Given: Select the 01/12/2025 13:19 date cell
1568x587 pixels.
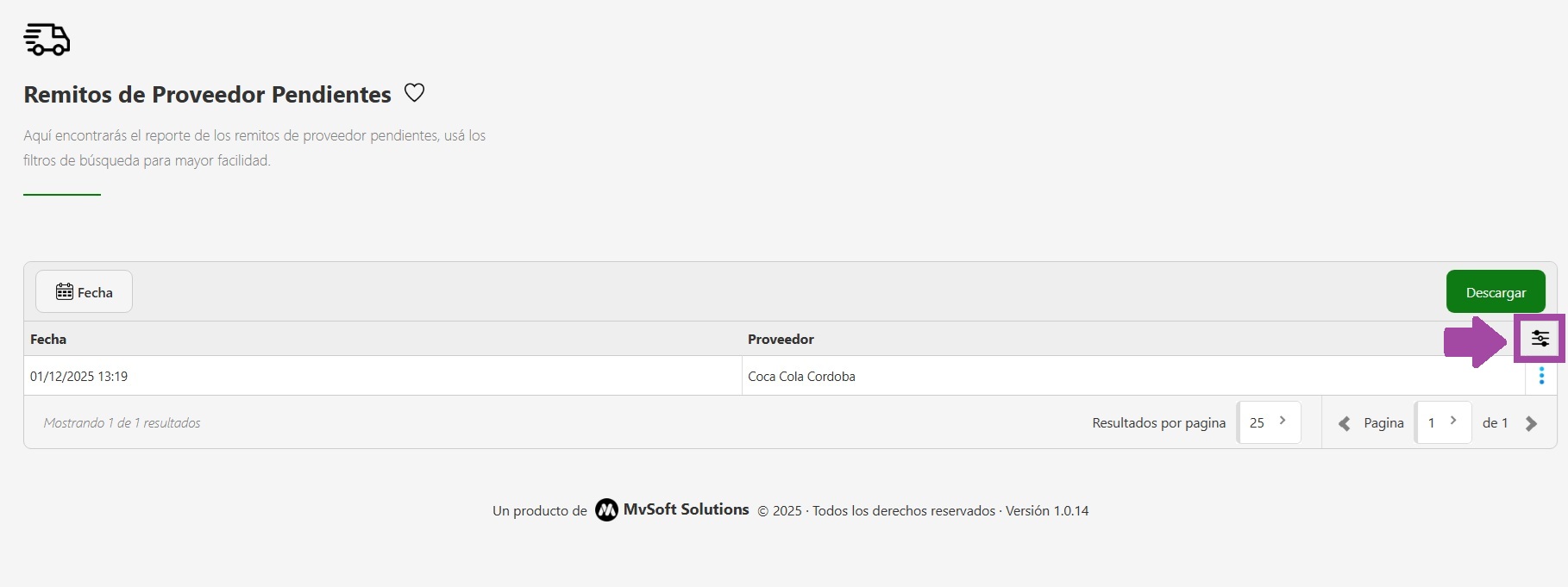Looking at the screenshot, I should [x=79, y=377].
